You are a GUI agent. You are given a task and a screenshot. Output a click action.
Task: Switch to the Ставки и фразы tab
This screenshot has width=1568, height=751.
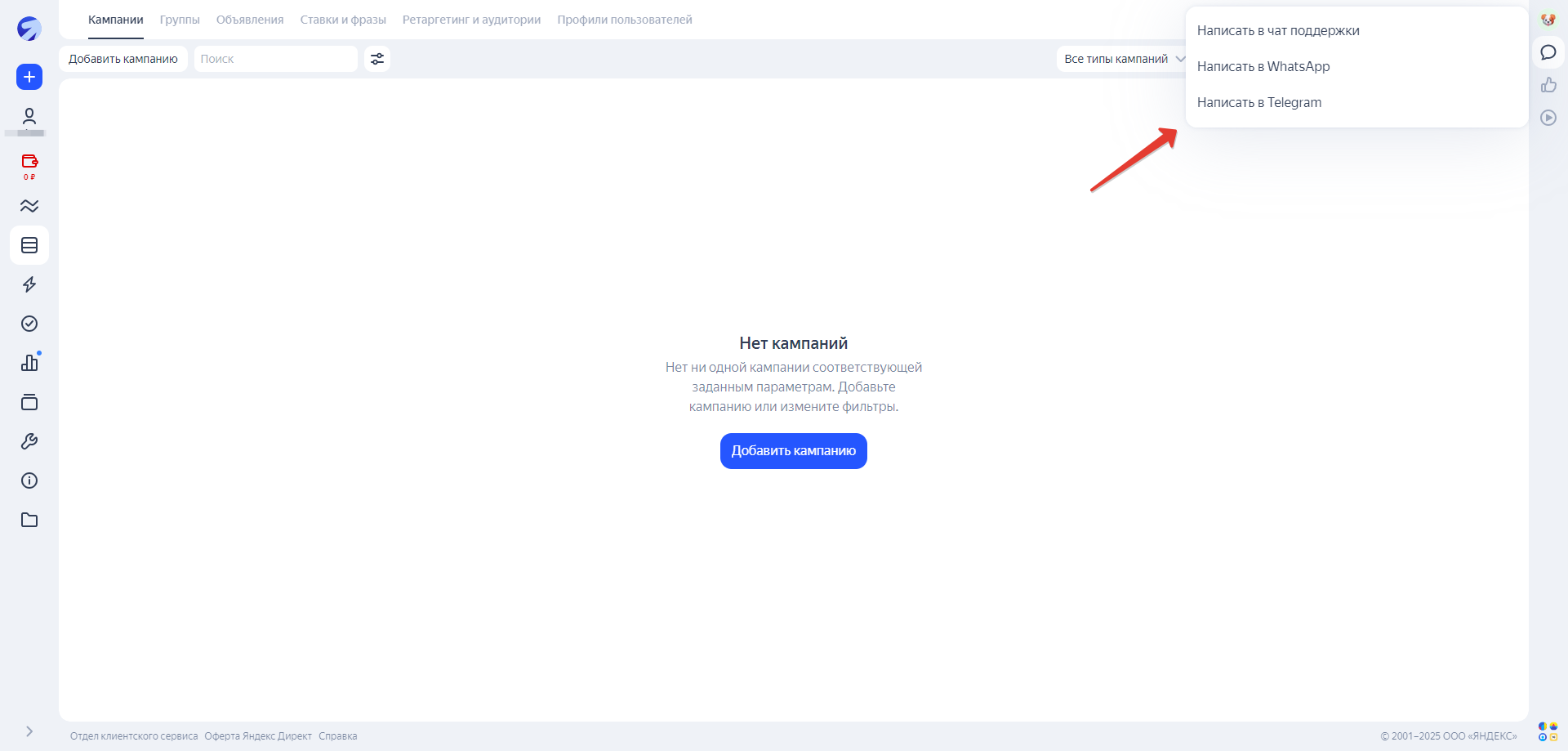(x=343, y=20)
